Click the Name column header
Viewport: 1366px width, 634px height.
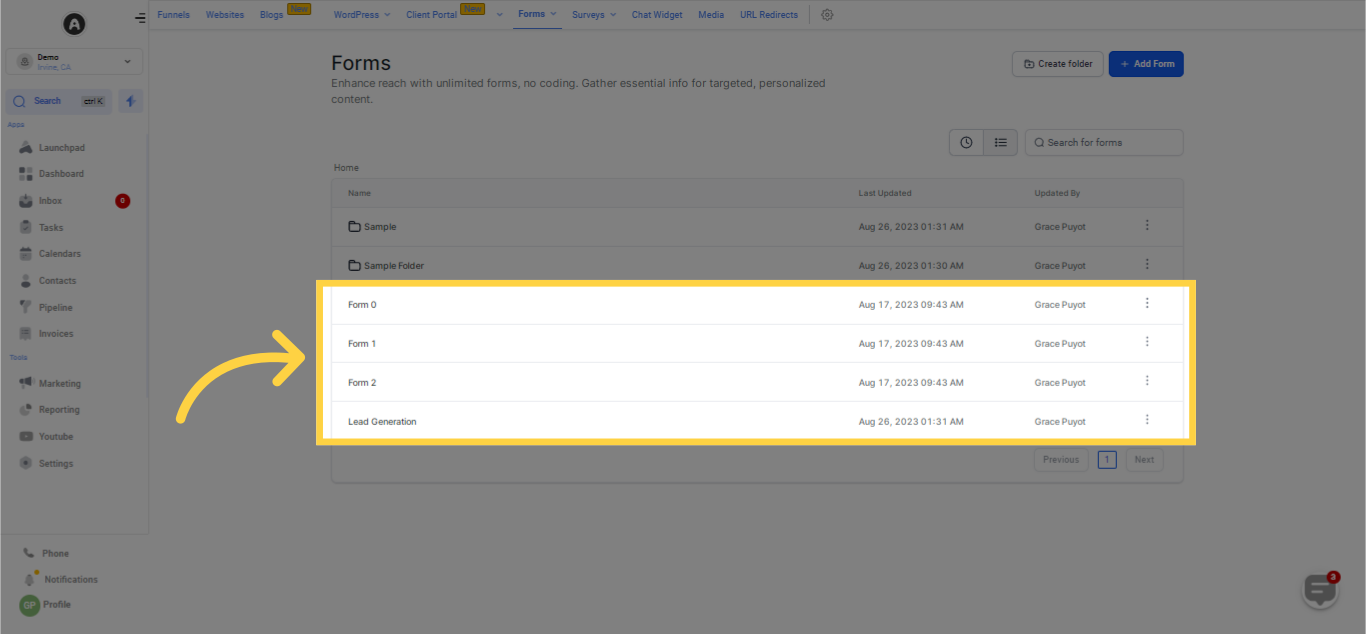point(359,193)
